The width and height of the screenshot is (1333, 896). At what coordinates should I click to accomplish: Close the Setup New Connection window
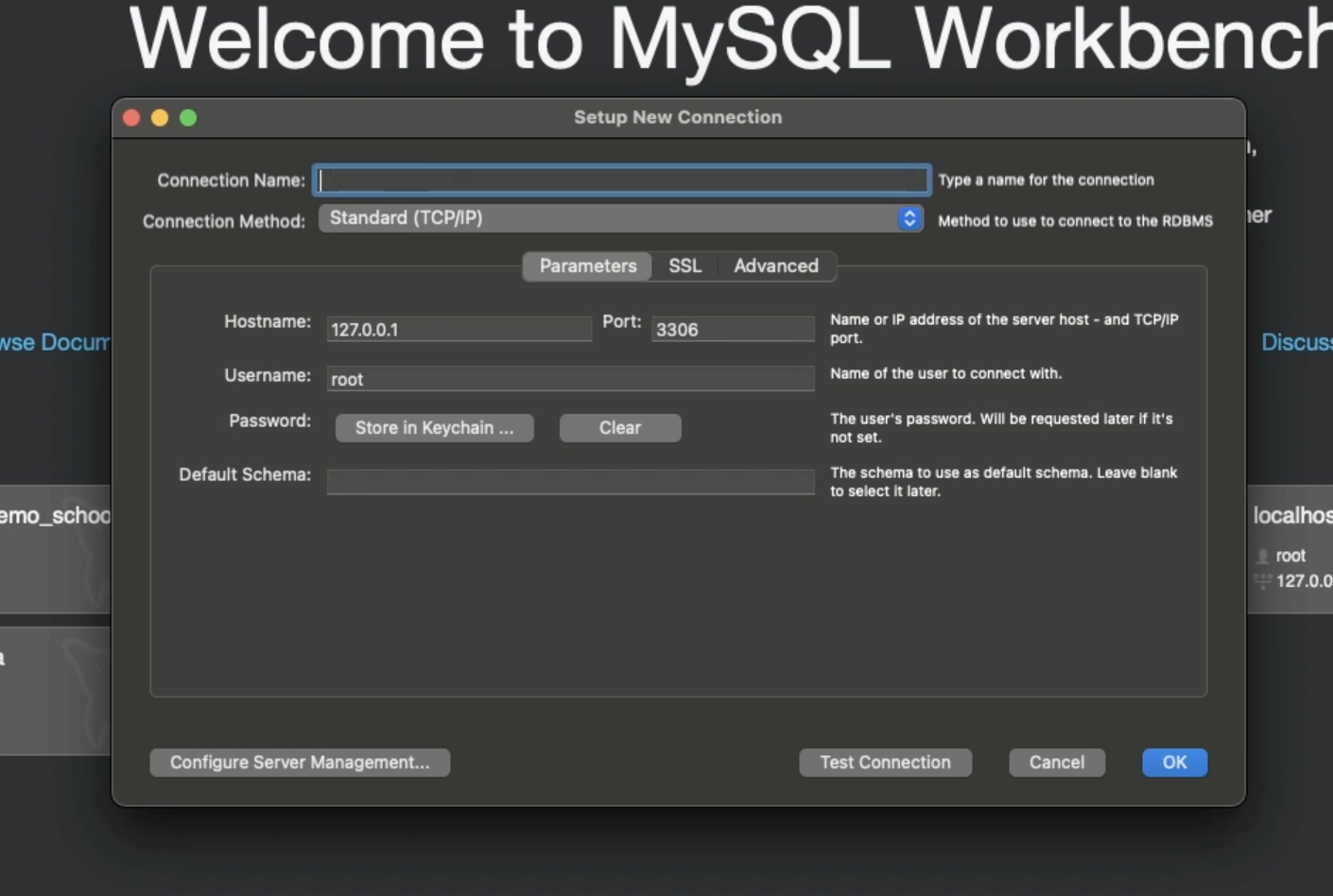(x=132, y=117)
